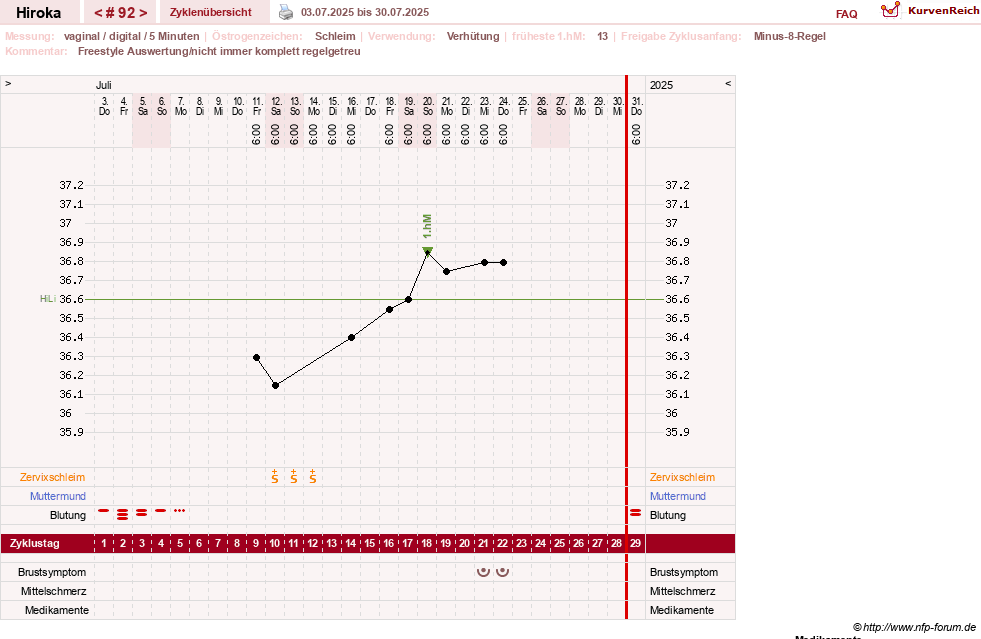
Task: Click the Freestyle Auswertung comment text
Action: point(219,51)
